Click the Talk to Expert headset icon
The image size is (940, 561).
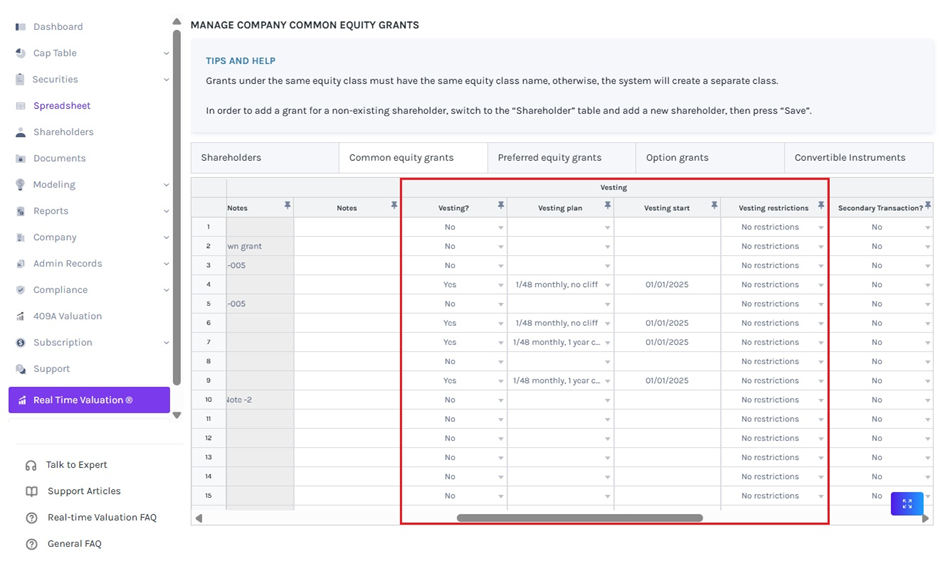point(31,465)
